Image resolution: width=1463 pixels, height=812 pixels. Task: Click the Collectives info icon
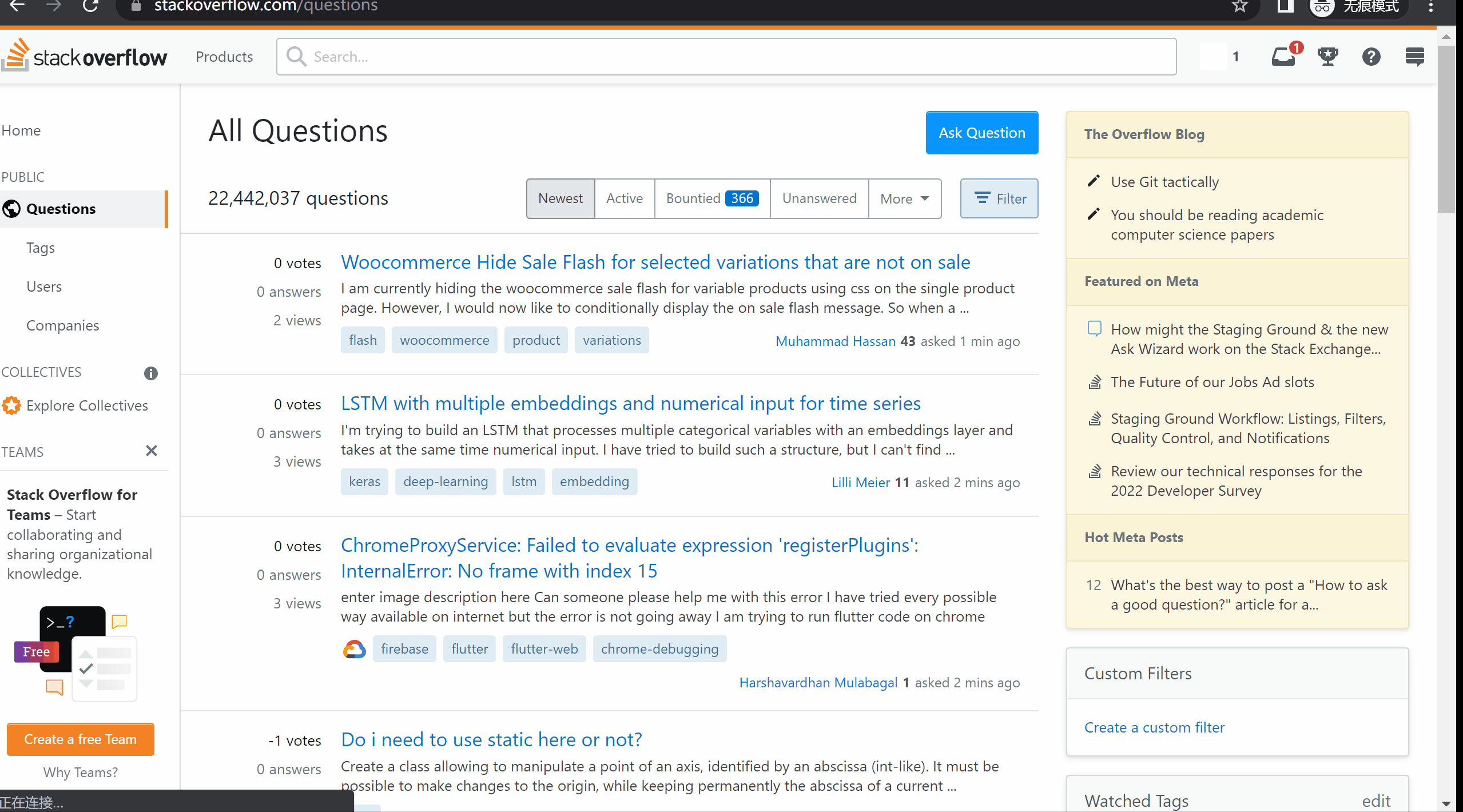[x=150, y=373]
